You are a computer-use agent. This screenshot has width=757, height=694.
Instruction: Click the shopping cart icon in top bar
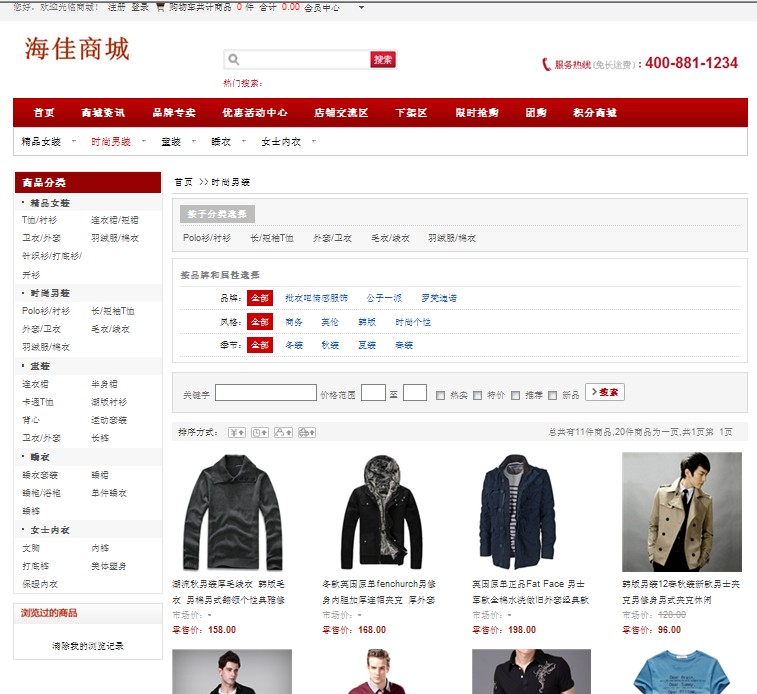click(160, 7)
